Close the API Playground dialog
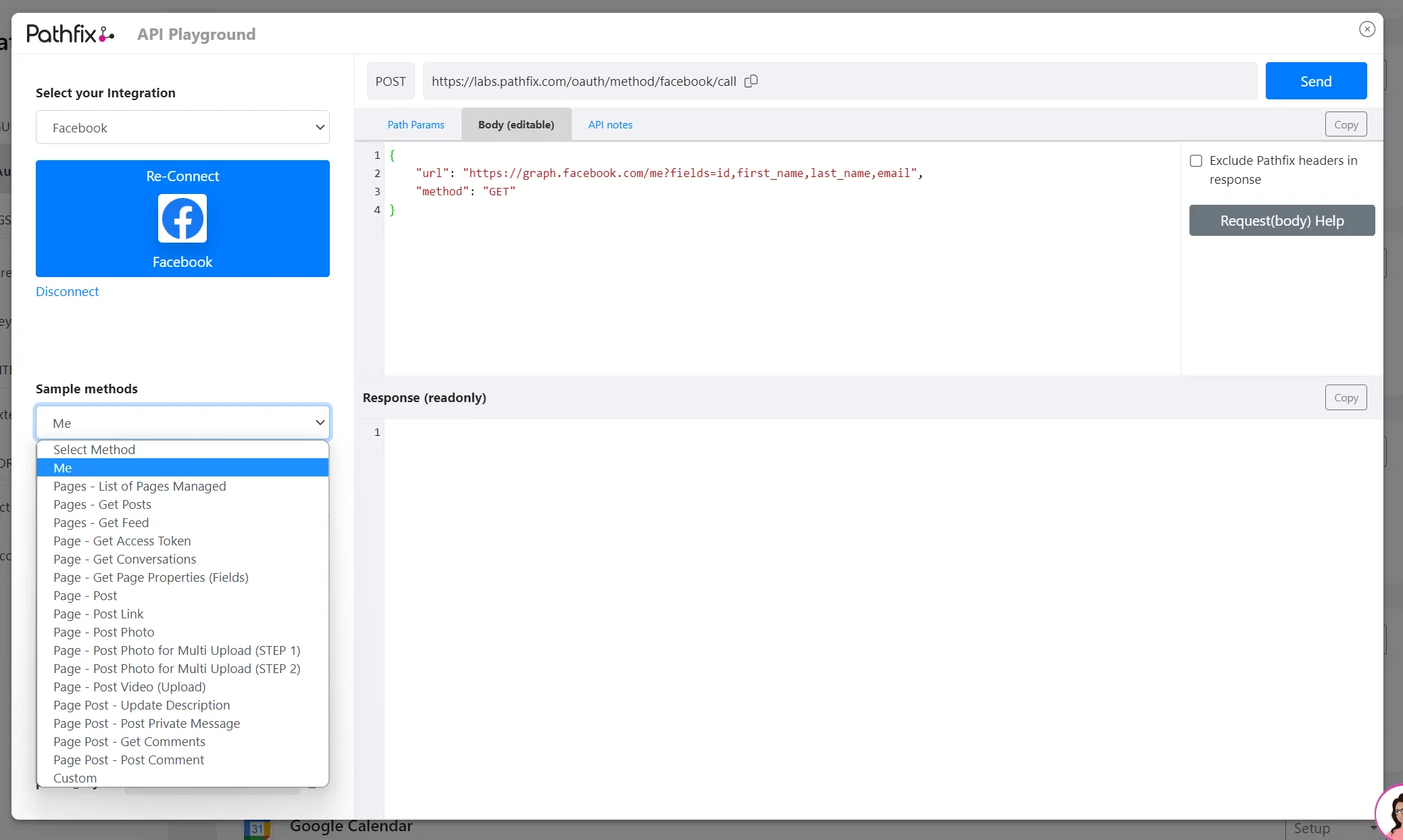 tap(1367, 29)
